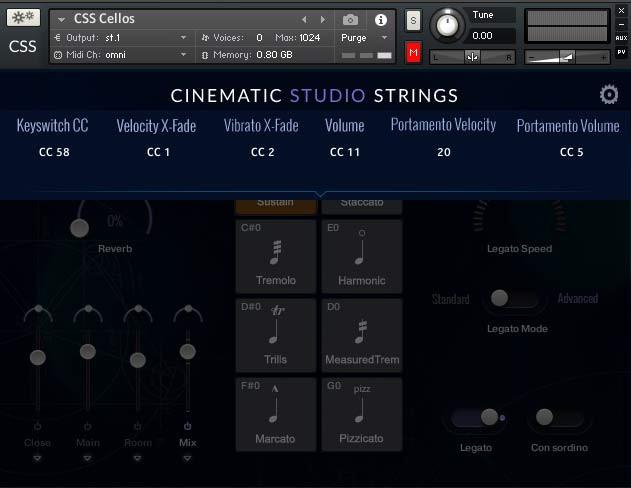Choose the Pizzicato articulation

361,415
